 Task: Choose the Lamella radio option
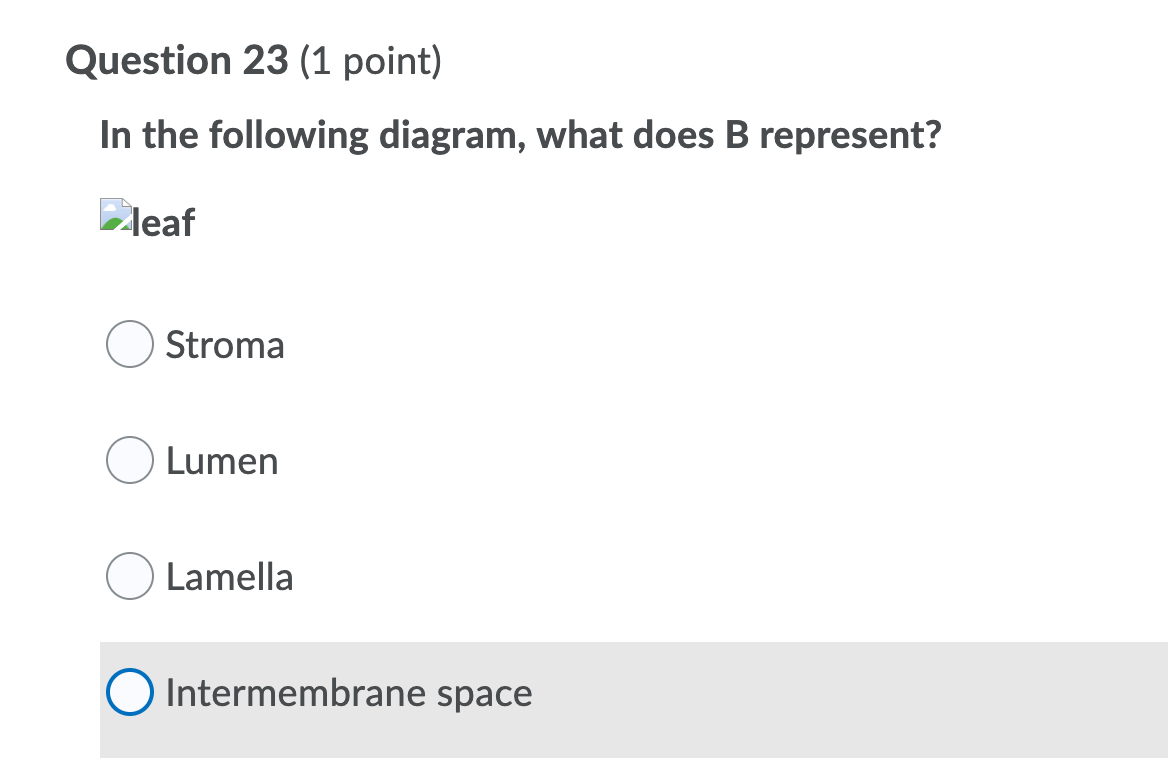coord(130,577)
